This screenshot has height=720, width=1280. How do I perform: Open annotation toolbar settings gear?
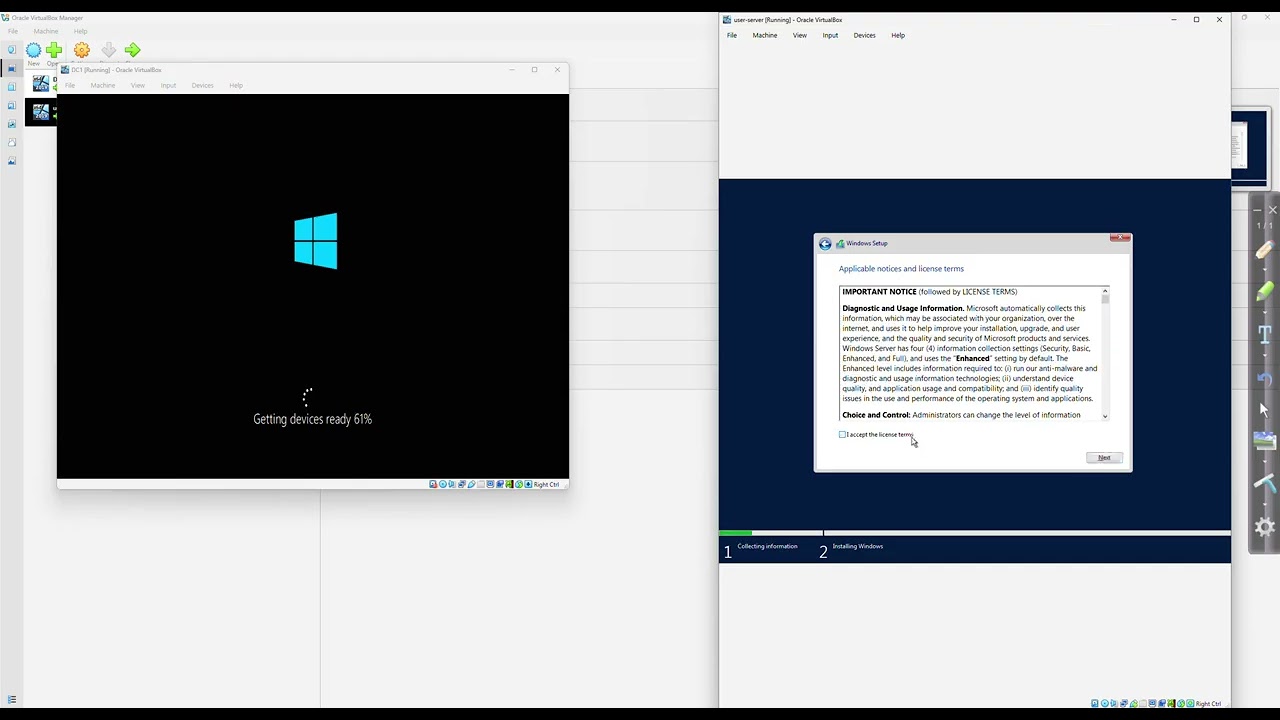1265,527
